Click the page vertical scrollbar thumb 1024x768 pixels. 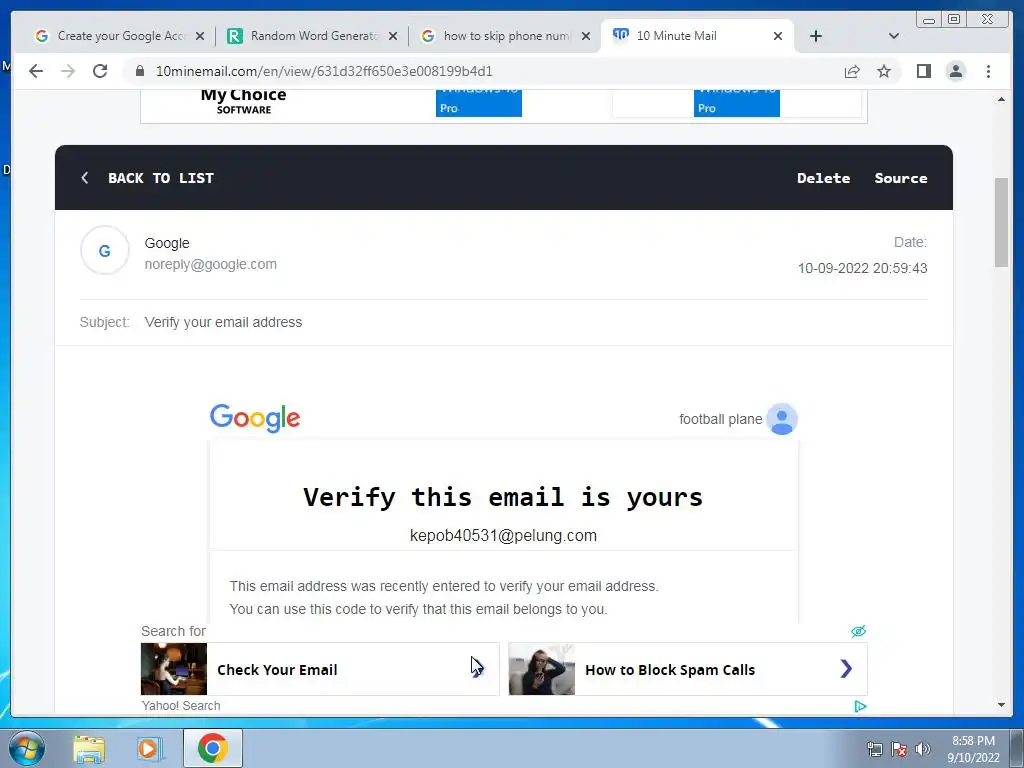tap(1001, 222)
